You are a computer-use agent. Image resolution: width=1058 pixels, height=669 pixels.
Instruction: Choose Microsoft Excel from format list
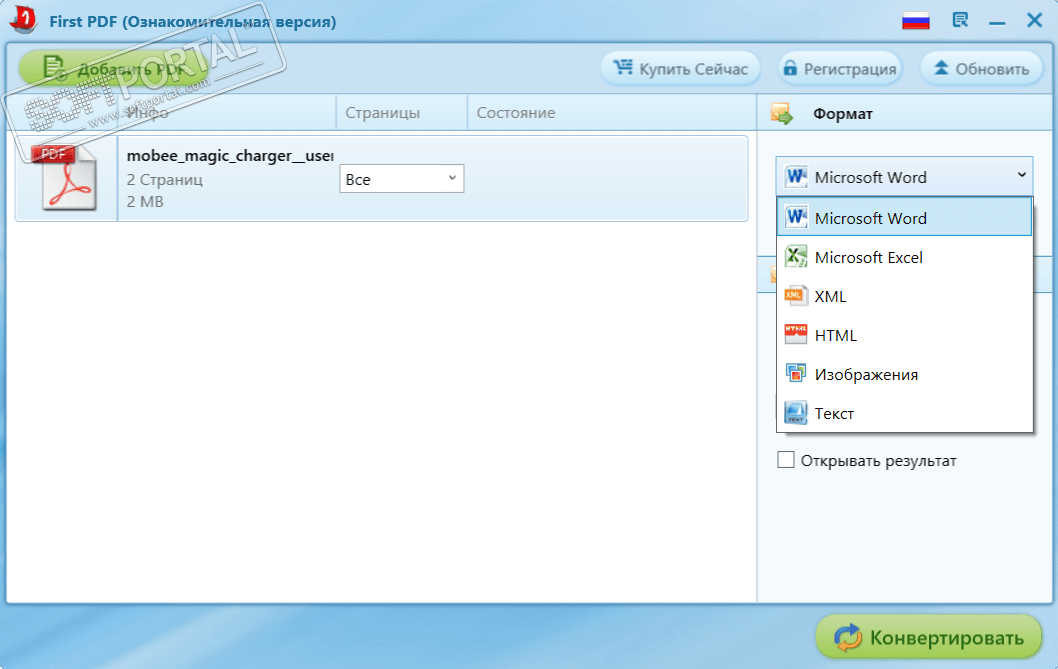tap(904, 257)
